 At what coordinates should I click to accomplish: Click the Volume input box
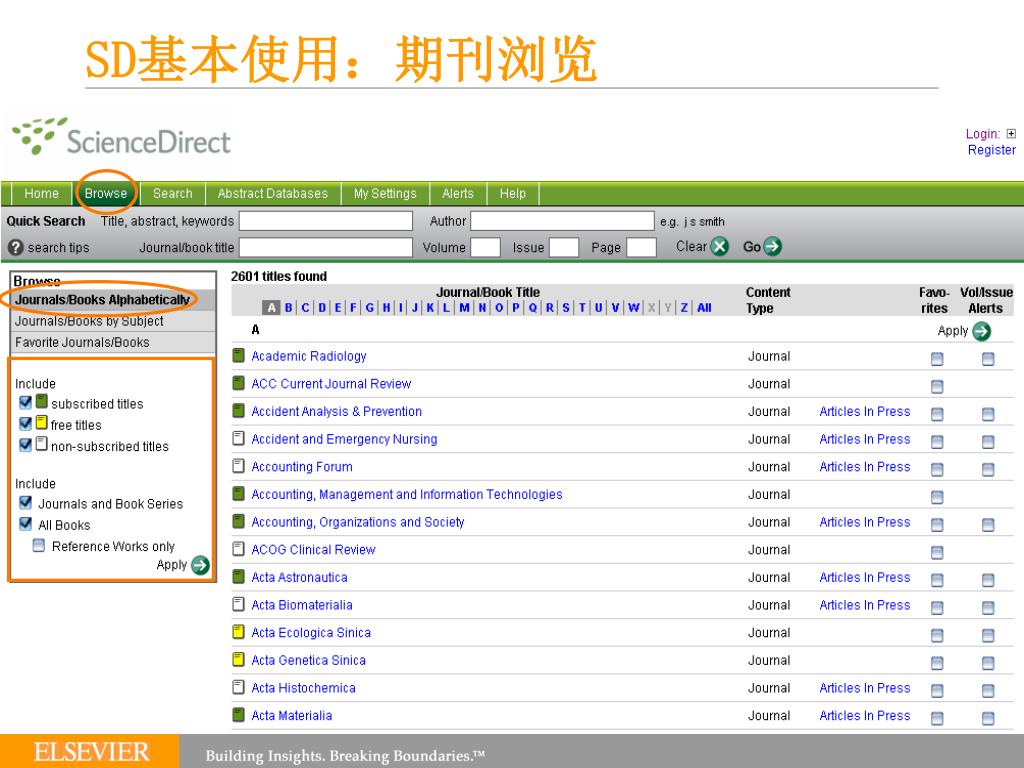point(485,248)
